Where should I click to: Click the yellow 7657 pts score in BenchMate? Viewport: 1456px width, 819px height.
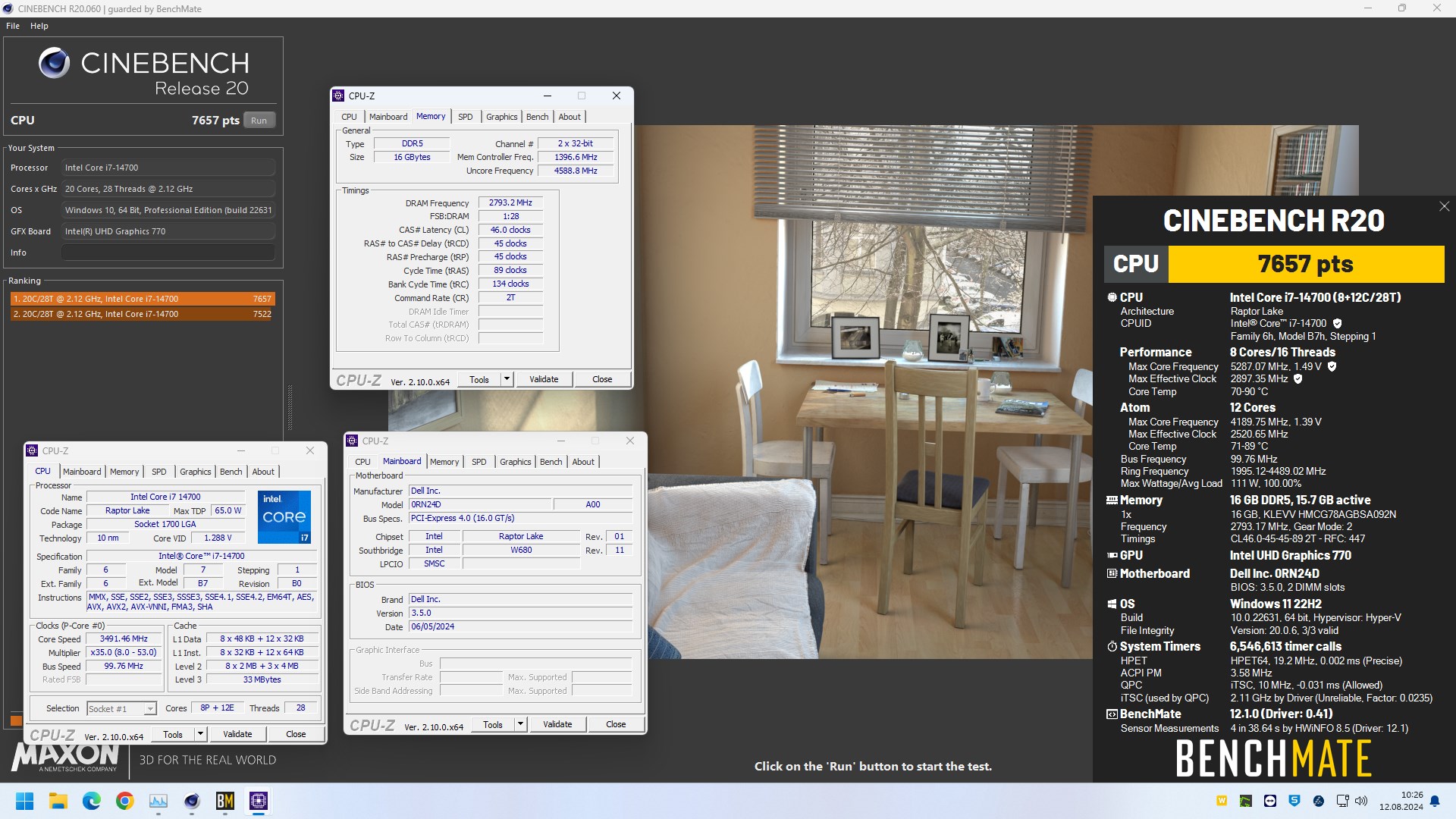click(x=1306, y=264)
